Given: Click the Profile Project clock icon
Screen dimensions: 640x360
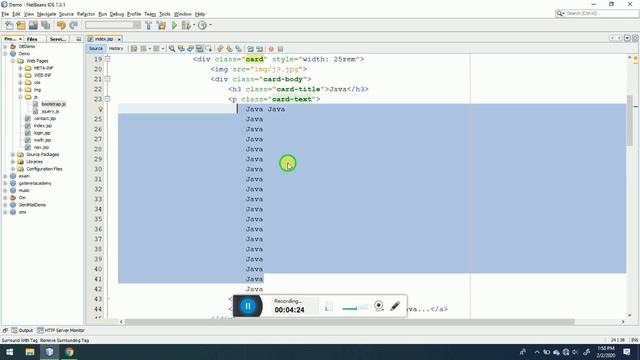Looking at the screenshot, I should pyautogui.click(x=202, y=25).
